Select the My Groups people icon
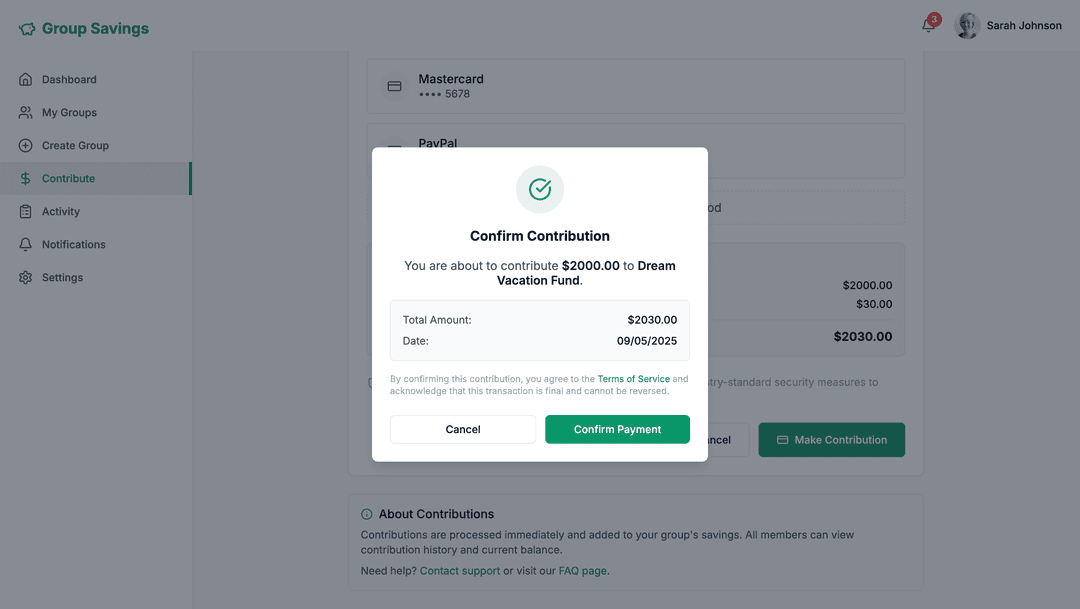The width and height of the screenshot is (1080, 609). coord(24,112)
